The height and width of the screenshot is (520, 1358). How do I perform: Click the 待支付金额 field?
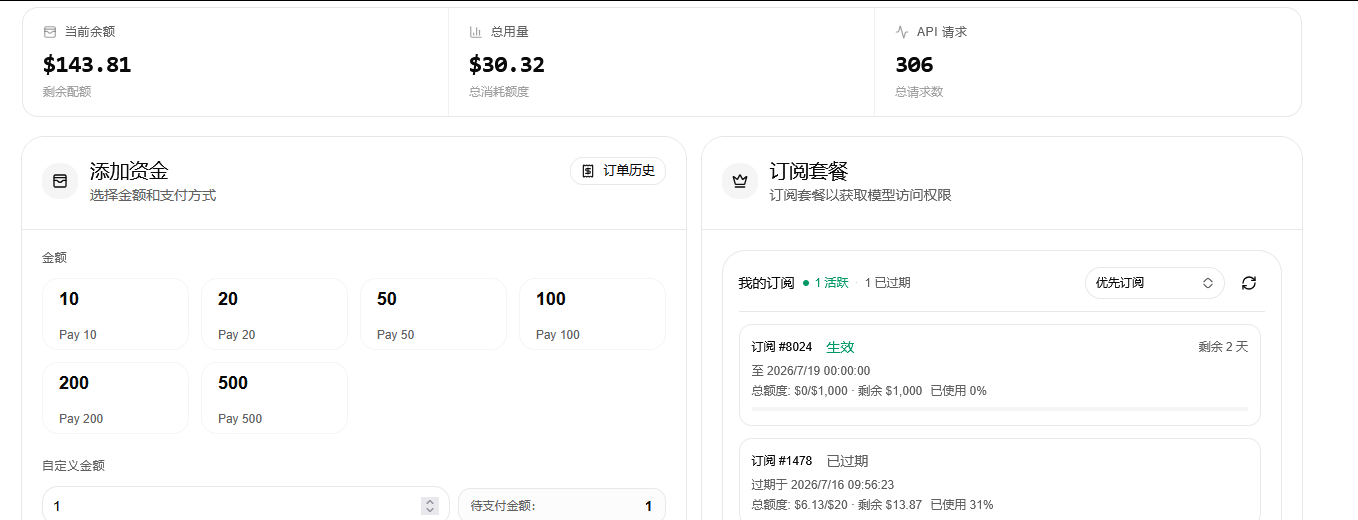click(x=562, y=506)
